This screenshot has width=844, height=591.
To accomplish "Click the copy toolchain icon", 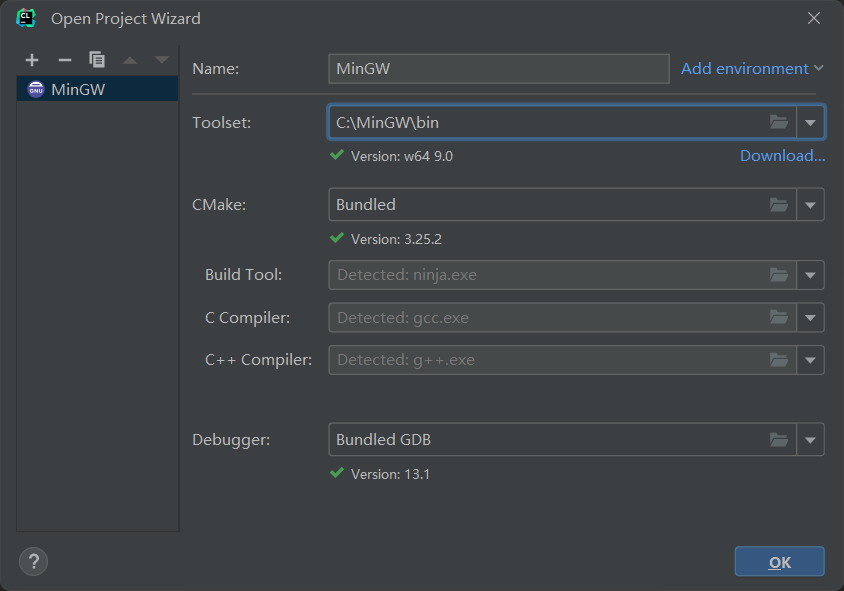I will point(97,60).
